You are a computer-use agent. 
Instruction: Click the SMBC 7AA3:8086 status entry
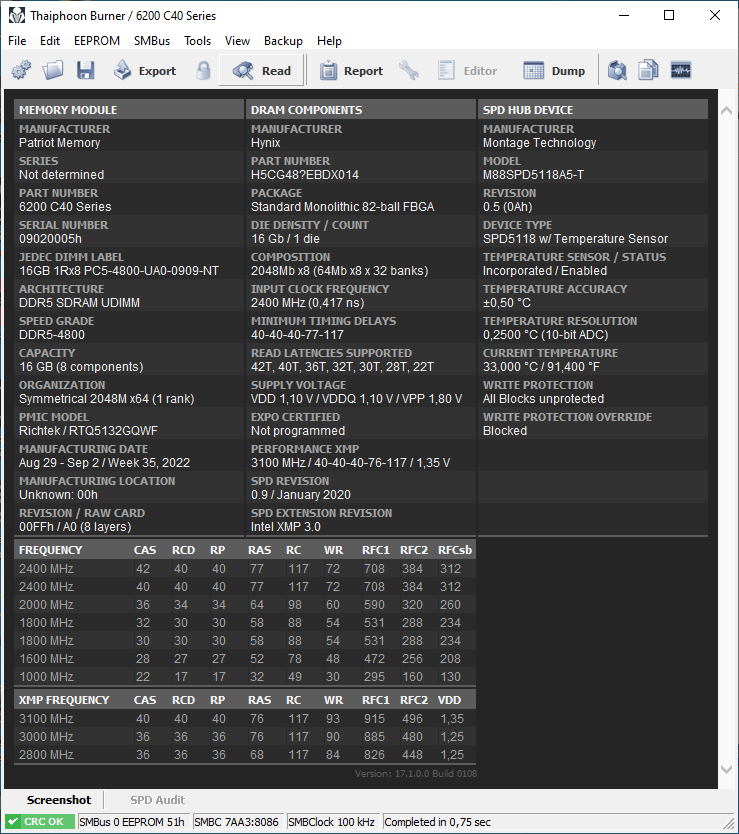236,822
